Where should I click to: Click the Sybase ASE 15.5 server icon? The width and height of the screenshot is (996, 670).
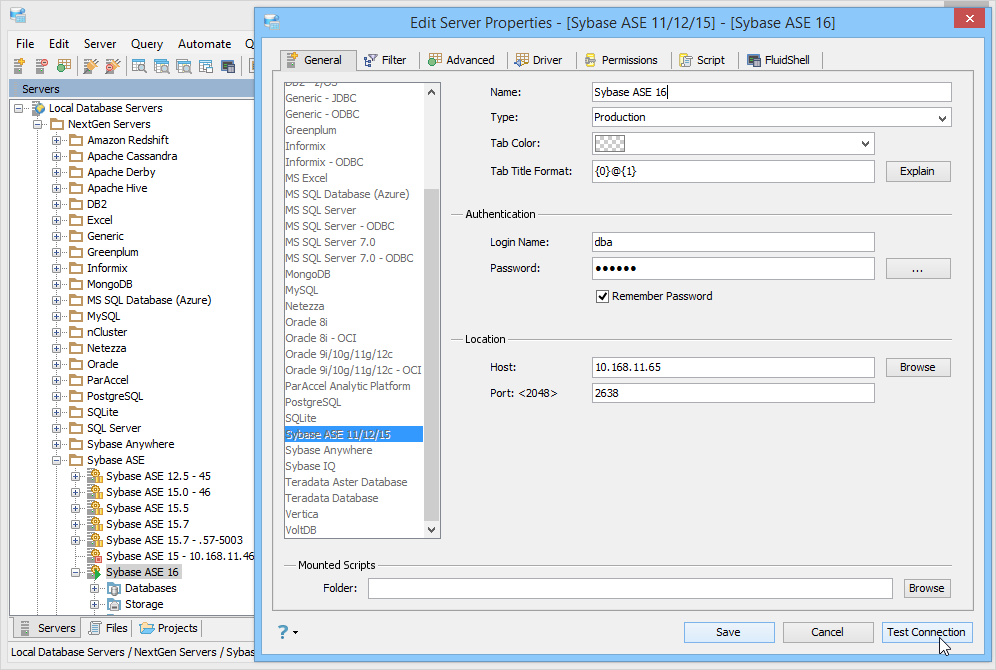(95, 508)
